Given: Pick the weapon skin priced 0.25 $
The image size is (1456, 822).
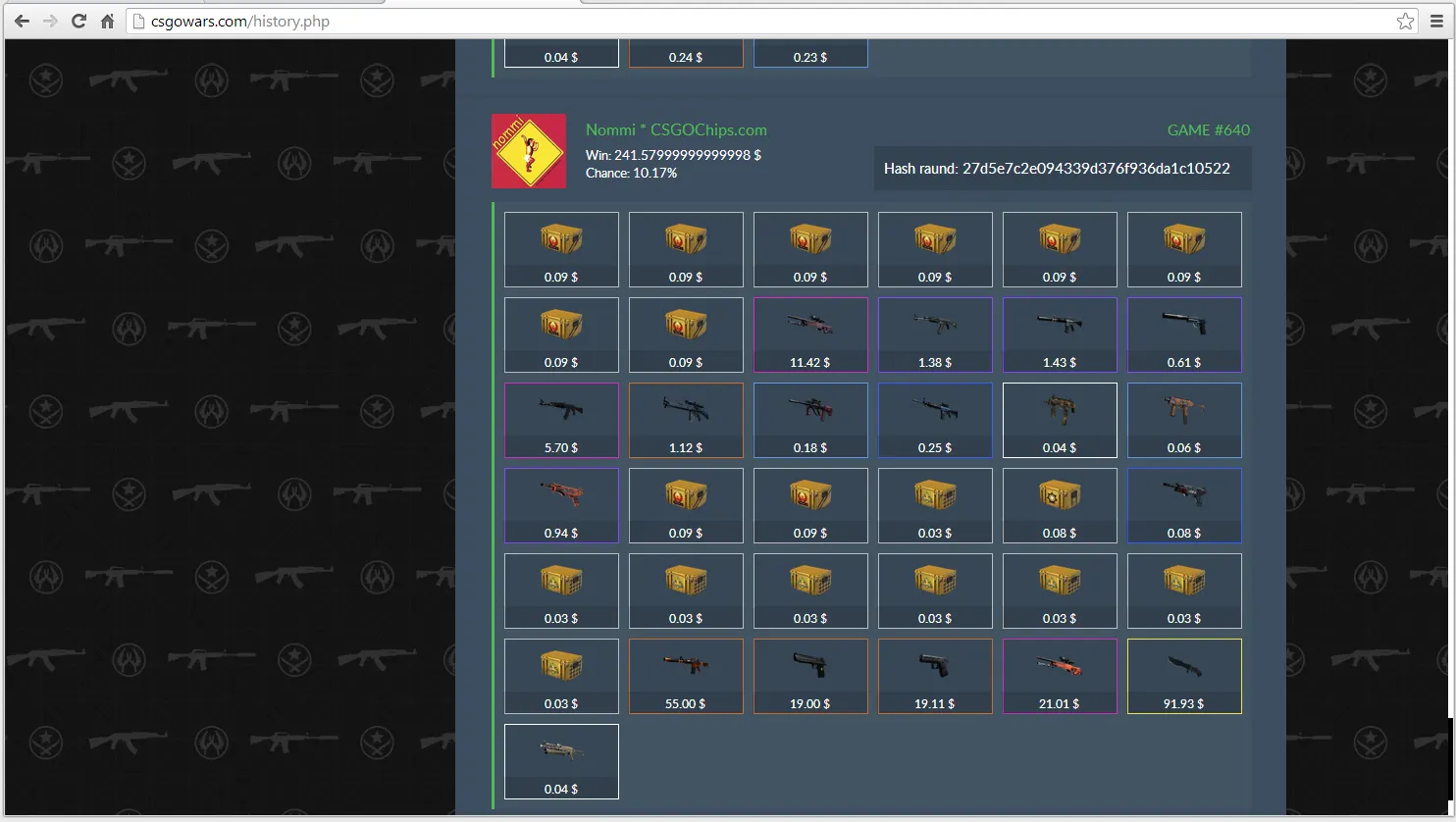Looking at the screenshot, I should tap(935, 420).
